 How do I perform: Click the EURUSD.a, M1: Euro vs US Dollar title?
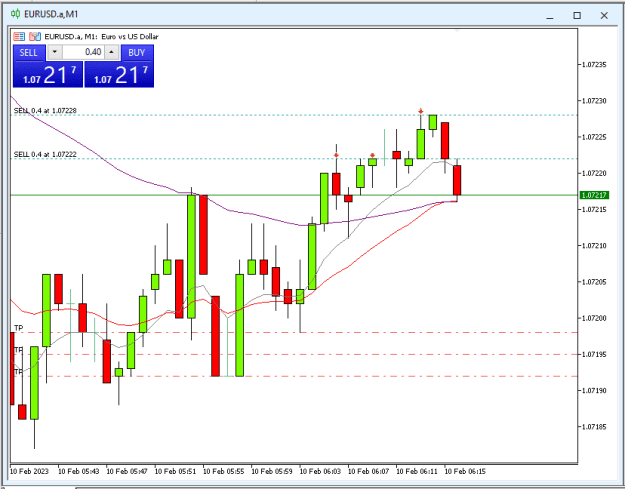[x=101, y=37]
